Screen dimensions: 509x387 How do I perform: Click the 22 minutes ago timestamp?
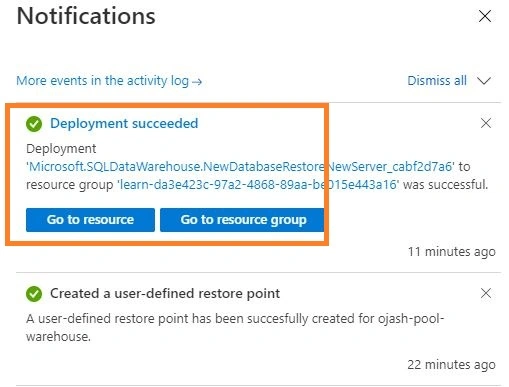[451, 365]
